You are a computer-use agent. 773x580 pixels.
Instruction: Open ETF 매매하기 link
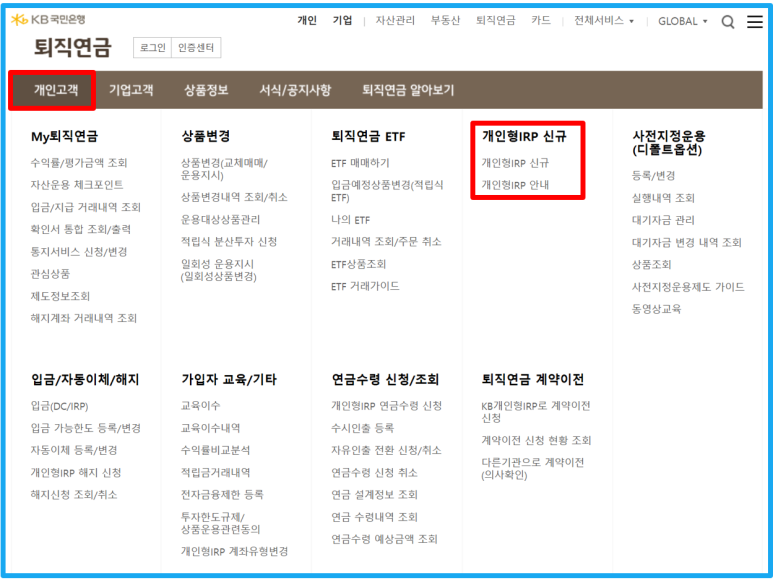click(360, 163)
